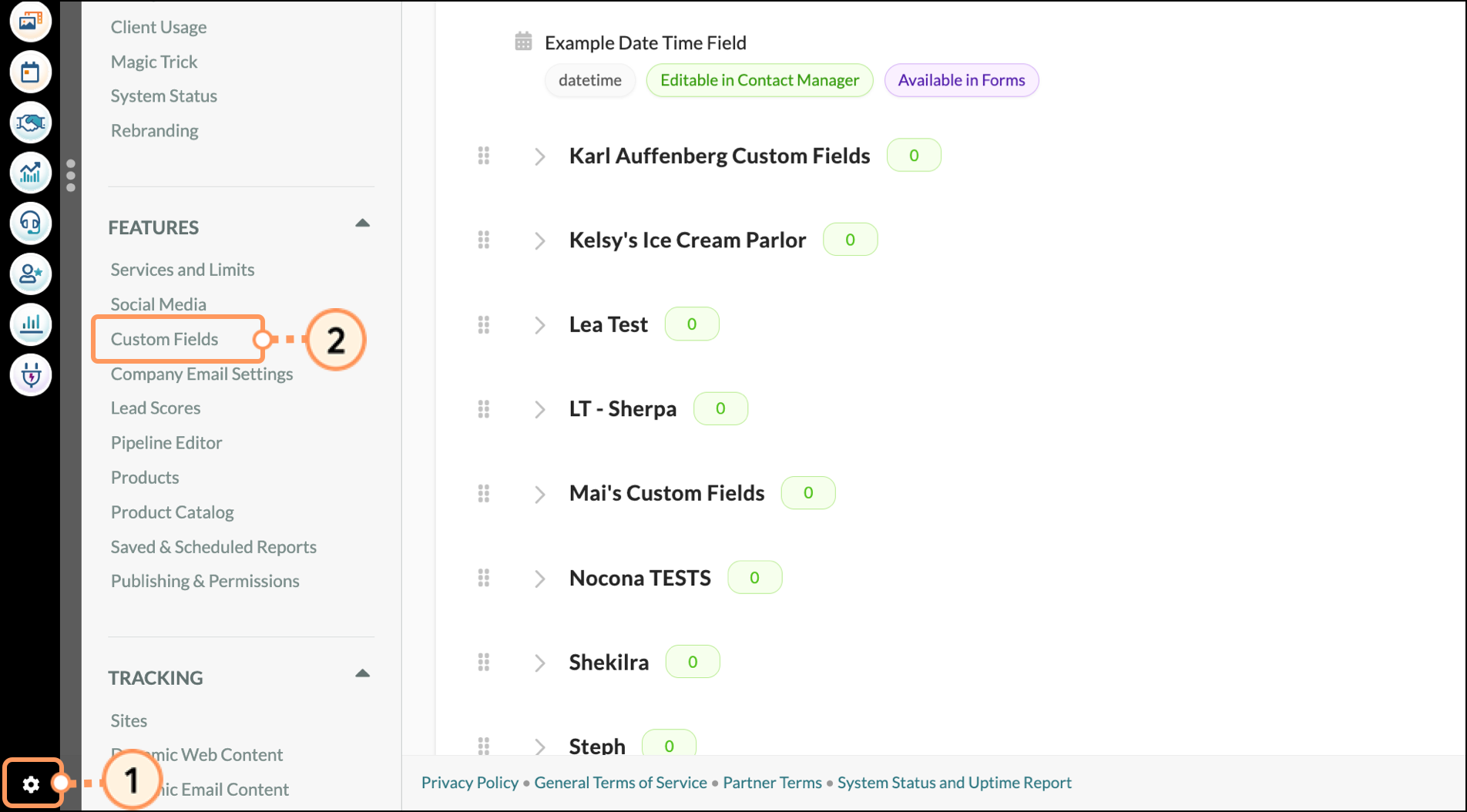Click count badge next to Nocona TESTS
This screenshot has width=1467, height=812.
point(755,577)
